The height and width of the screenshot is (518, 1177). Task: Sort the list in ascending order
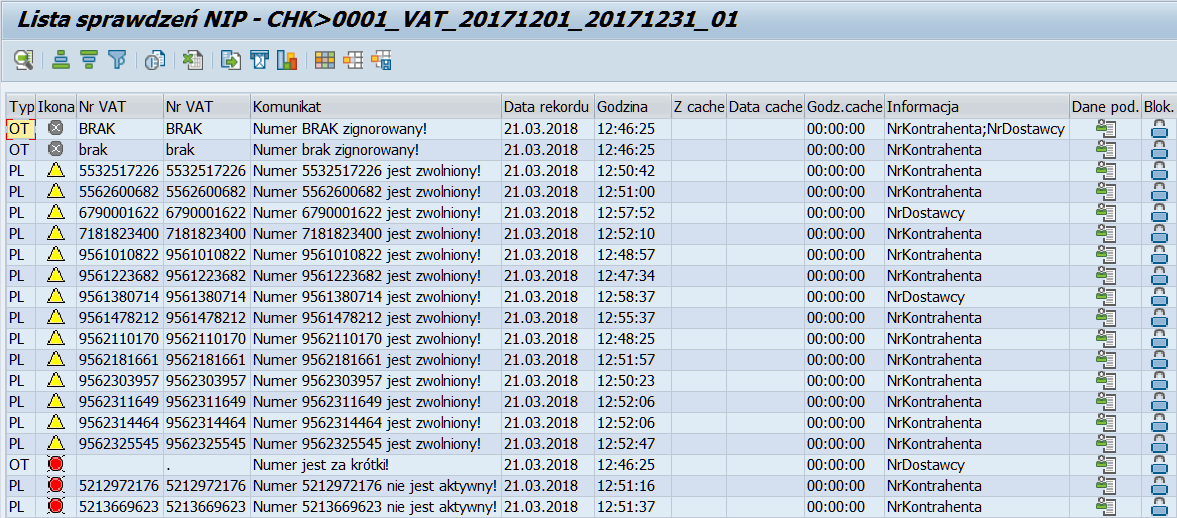coord(61,61)
